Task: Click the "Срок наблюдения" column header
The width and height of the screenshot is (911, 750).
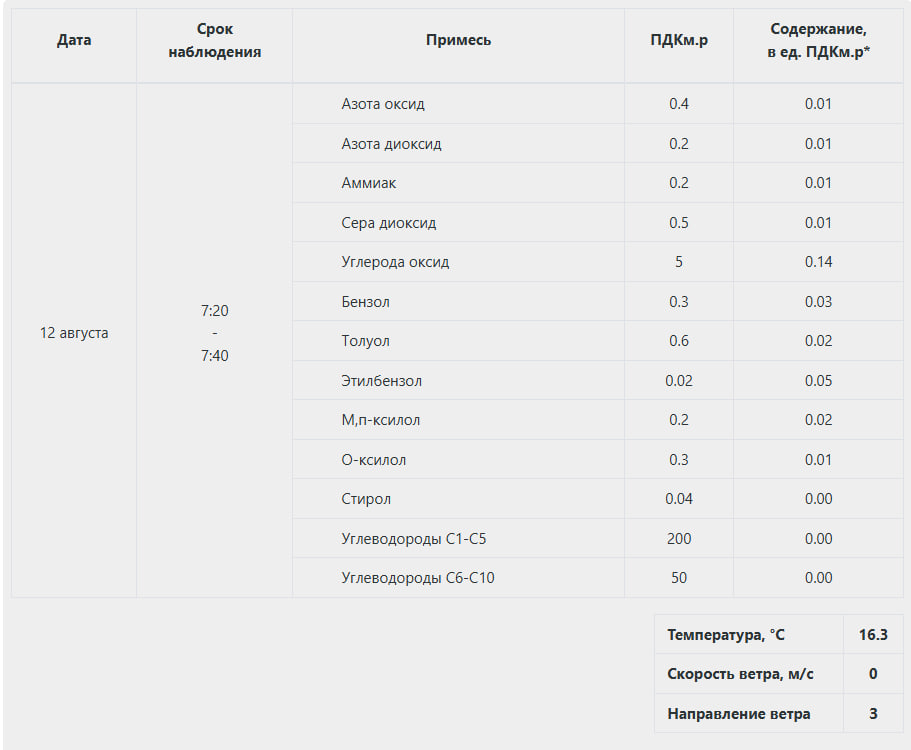Action: point(215,41)
